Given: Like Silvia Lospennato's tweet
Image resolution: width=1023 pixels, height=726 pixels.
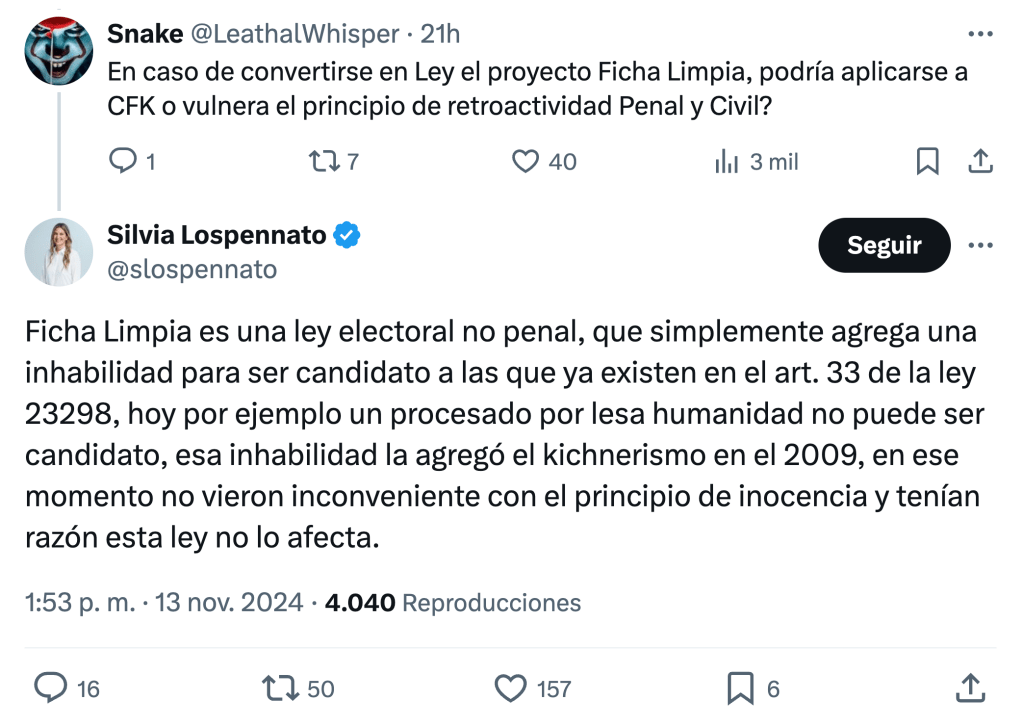Looking at the screenshot, I should point(512,688).
